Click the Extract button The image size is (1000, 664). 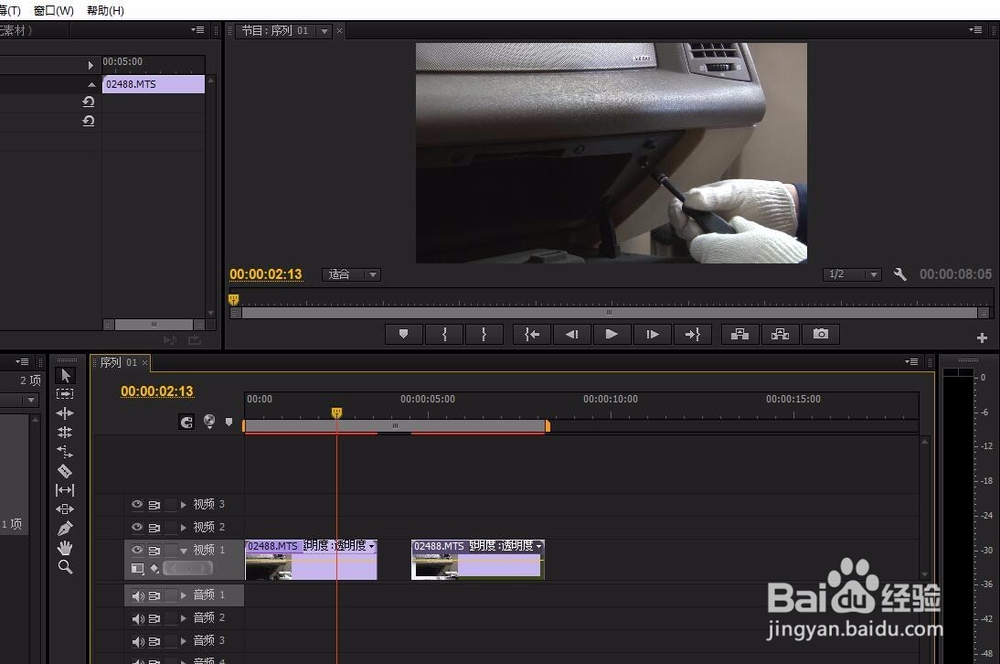pyautogui.click(x=780, y=334)
